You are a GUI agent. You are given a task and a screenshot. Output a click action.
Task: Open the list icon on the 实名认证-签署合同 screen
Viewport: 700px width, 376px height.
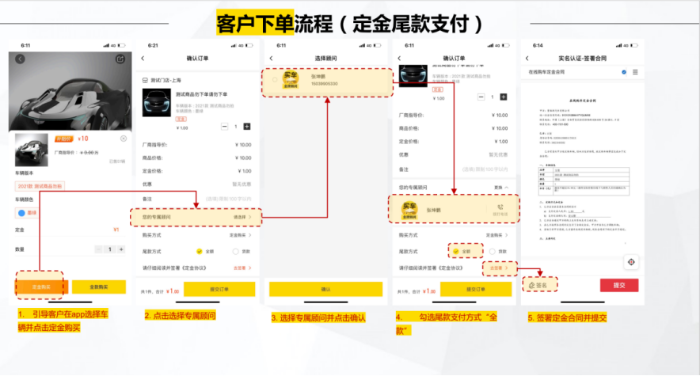[635, 72]
